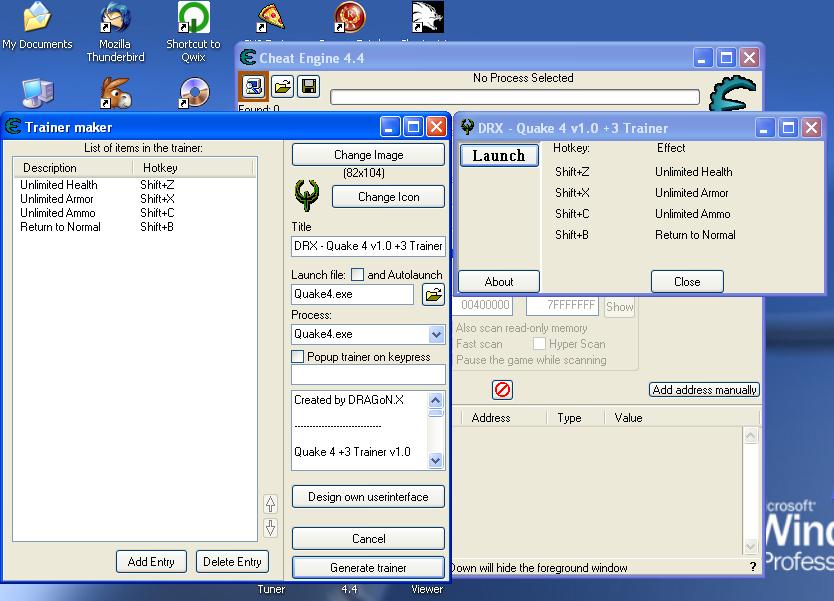This screenshot has height=601, width=834.
Task: Open the Shortcut to Qwix desktop icon
Action: [193, 20]
